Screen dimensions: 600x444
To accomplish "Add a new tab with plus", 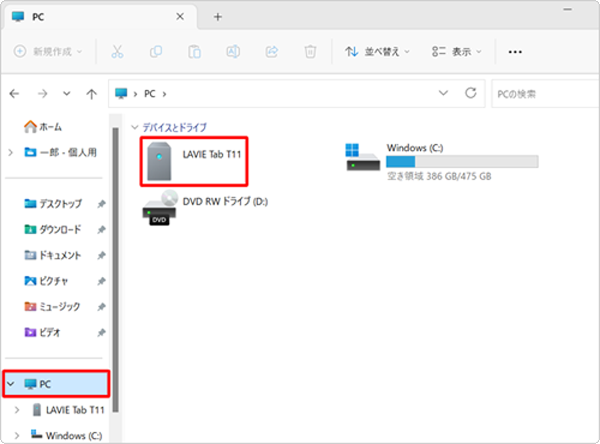I will pos(218,17).
